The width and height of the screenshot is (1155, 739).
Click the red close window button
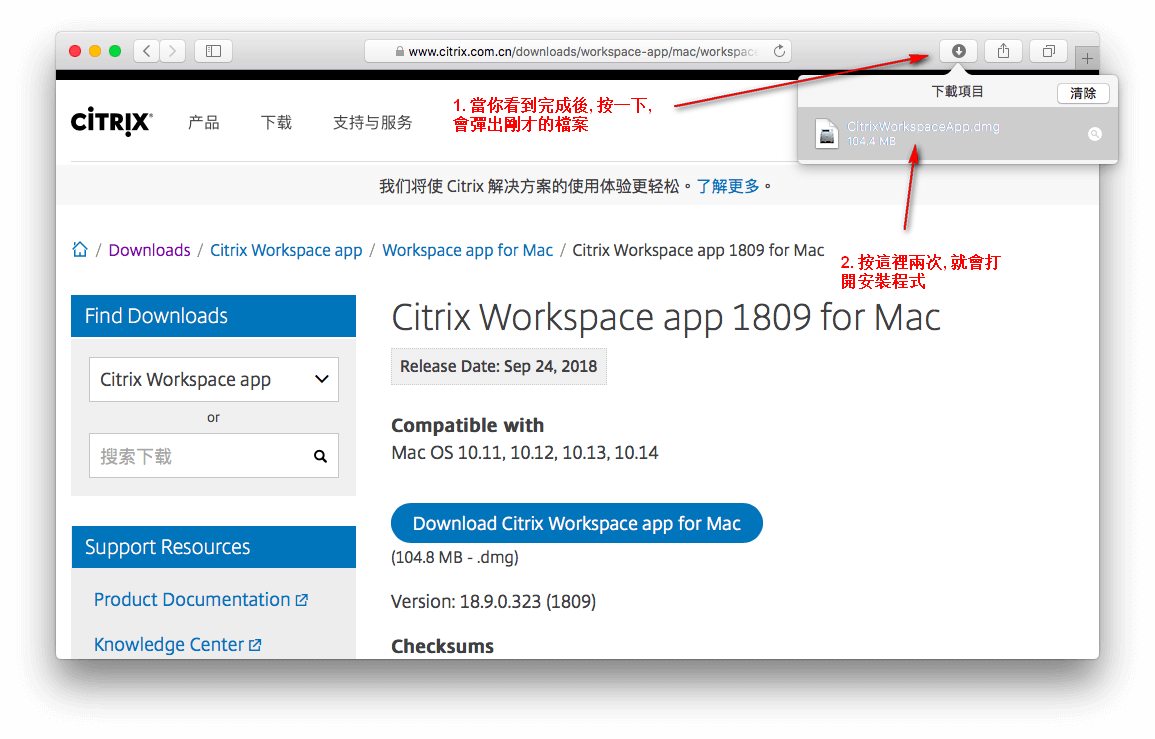click(75, 51)
